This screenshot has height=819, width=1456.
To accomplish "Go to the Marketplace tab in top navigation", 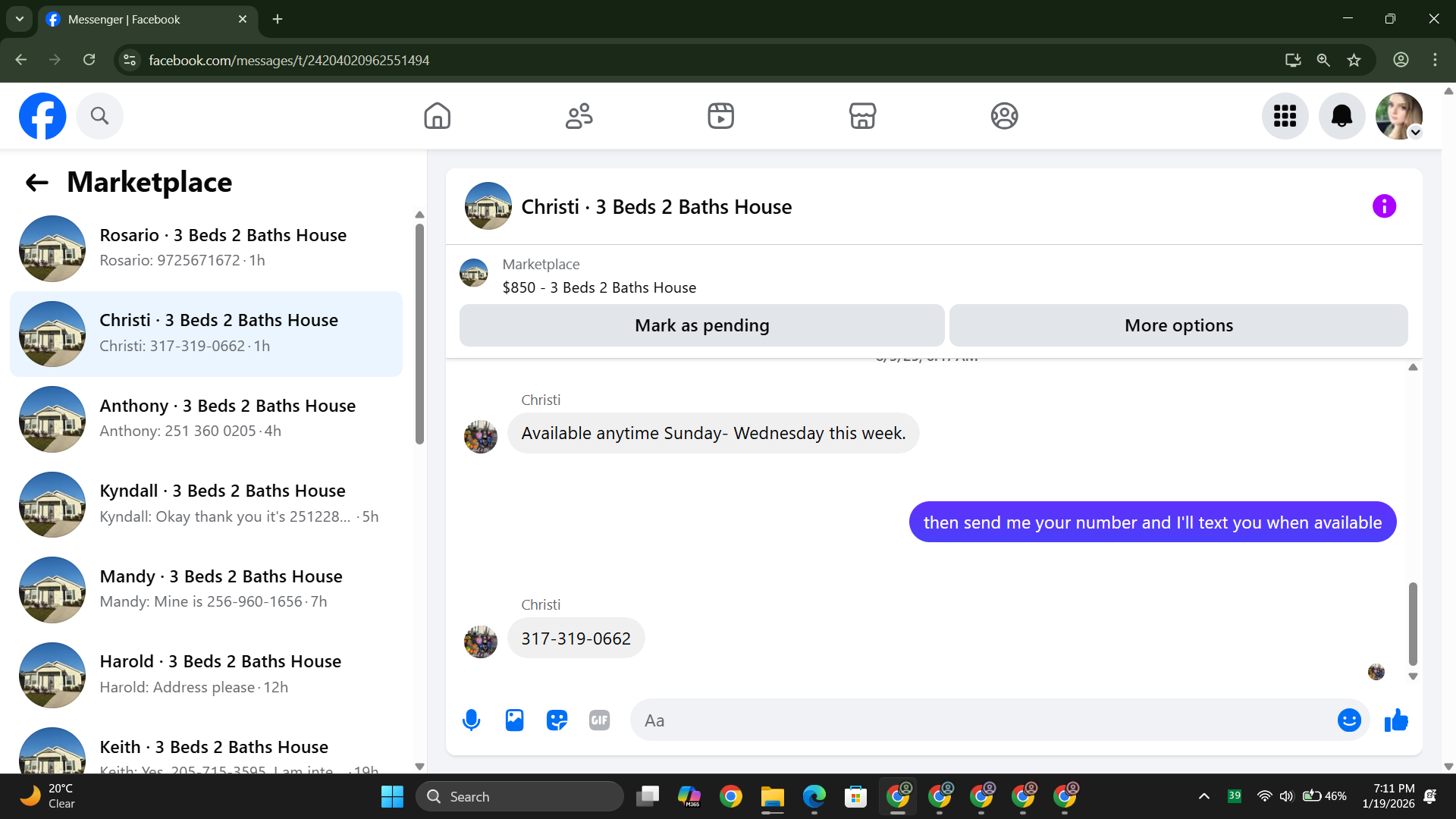I will pos(862,116).
